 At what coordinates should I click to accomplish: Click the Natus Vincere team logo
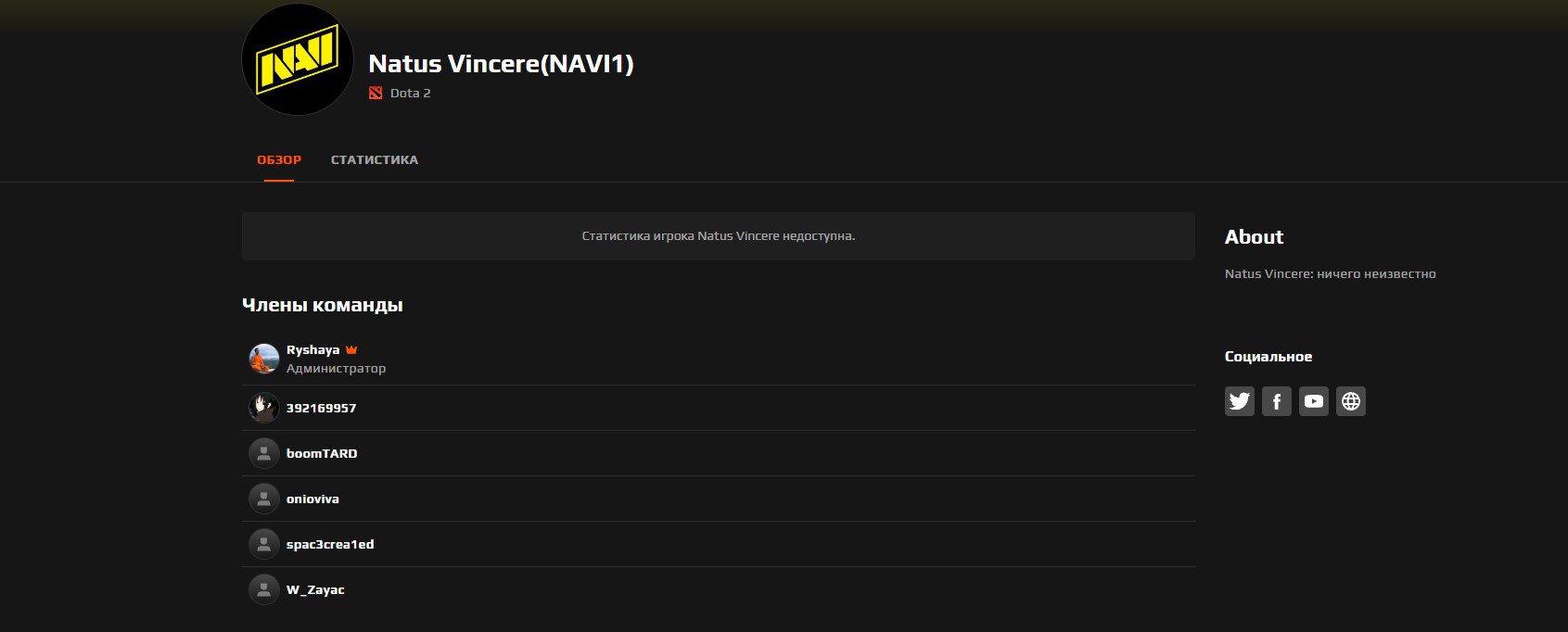pyautogui.click(x=298, y=60)
